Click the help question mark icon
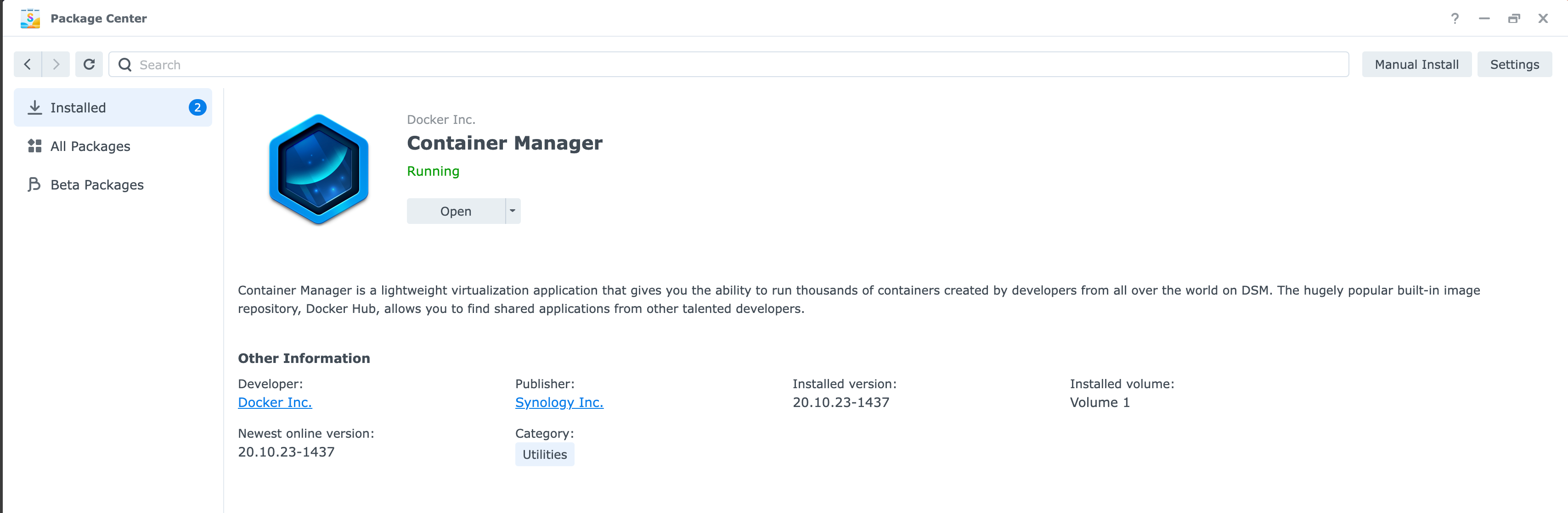 pyautogui.click(x=1454, y=18)
